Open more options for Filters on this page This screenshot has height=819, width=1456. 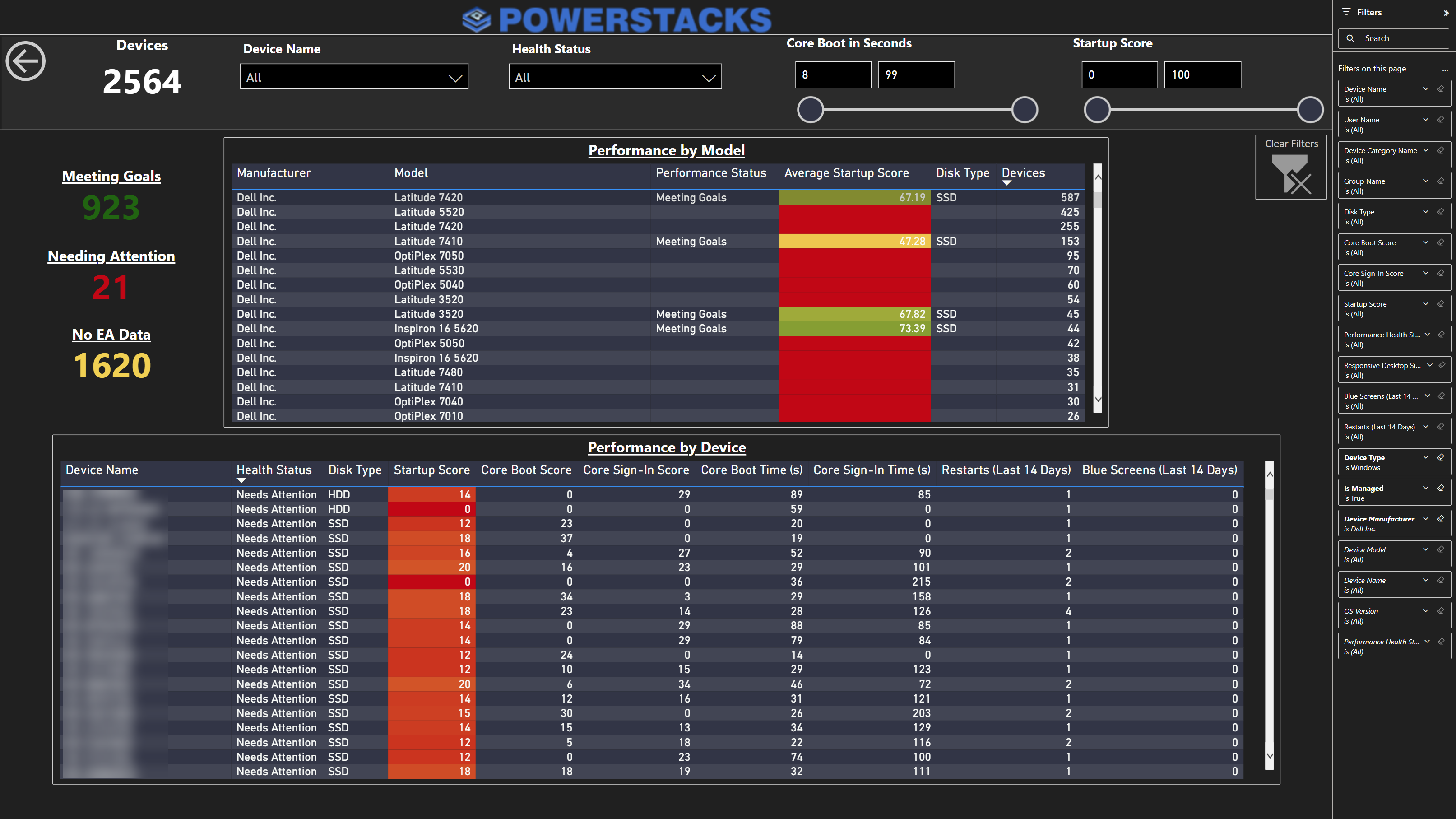pyautogui.click(x=1445, y=69)
